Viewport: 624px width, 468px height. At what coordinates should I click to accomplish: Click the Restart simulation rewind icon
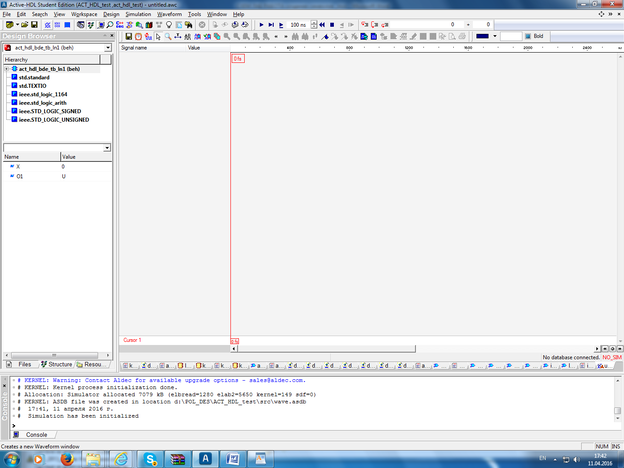[322, 24]
